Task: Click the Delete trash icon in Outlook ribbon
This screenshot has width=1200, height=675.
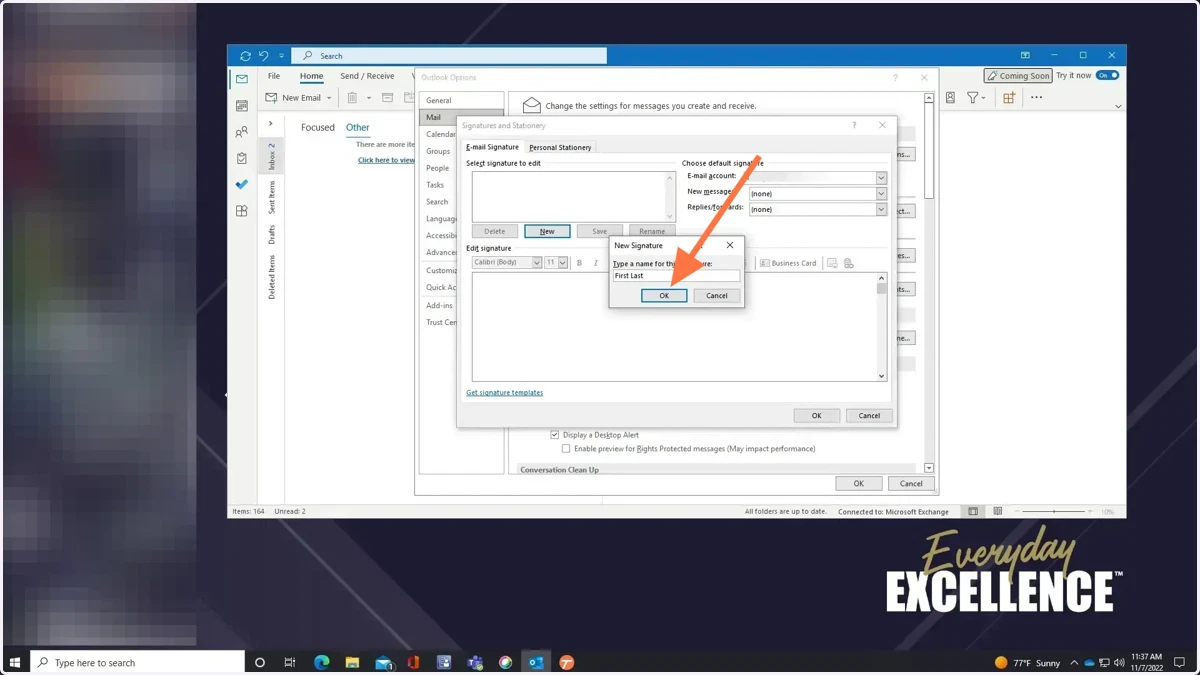Action: point(352,98)
